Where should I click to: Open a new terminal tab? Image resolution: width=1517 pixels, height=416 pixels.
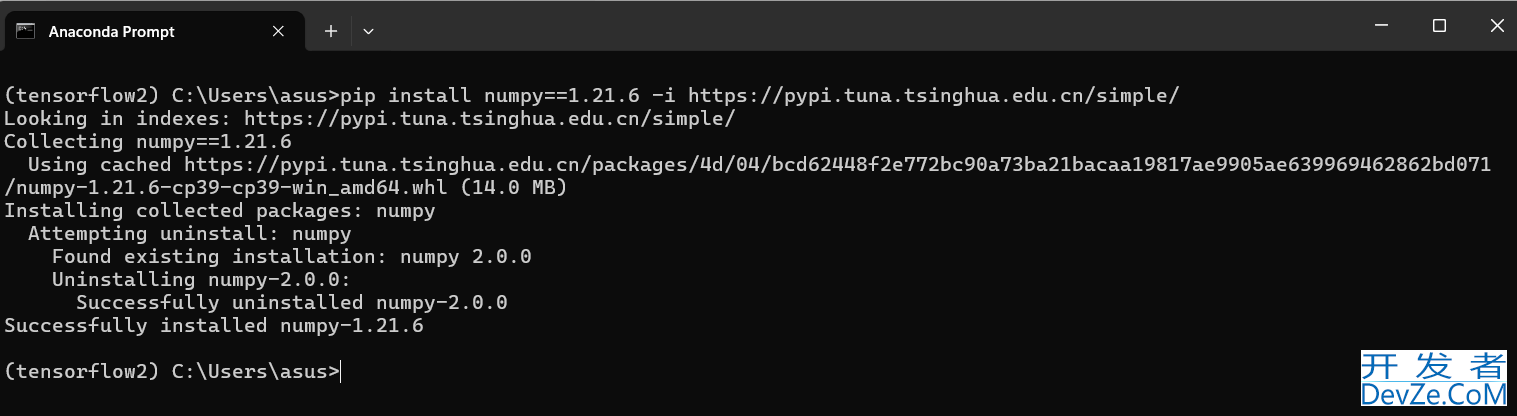click(331, 31)
